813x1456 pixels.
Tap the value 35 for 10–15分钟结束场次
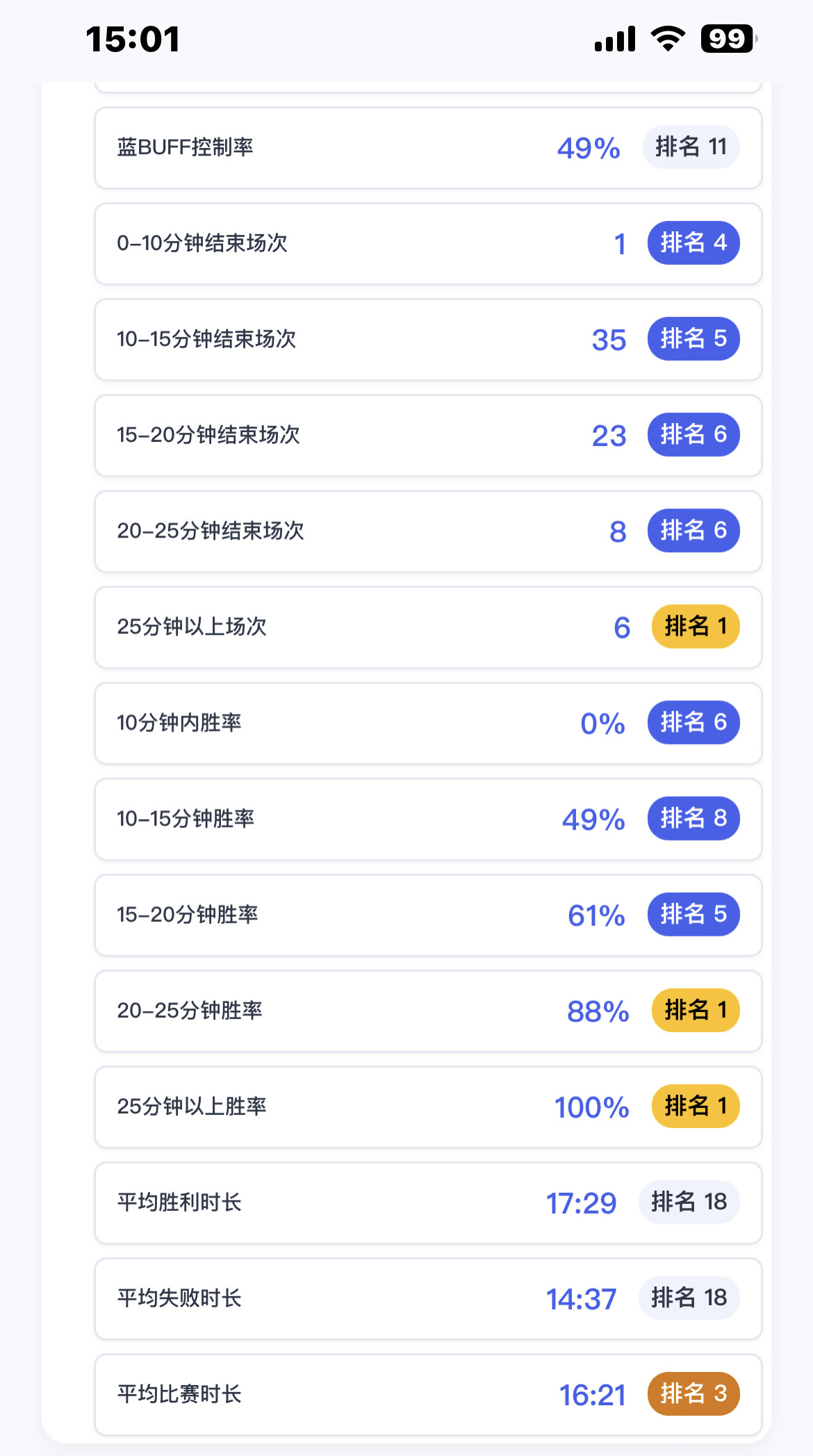609,340
